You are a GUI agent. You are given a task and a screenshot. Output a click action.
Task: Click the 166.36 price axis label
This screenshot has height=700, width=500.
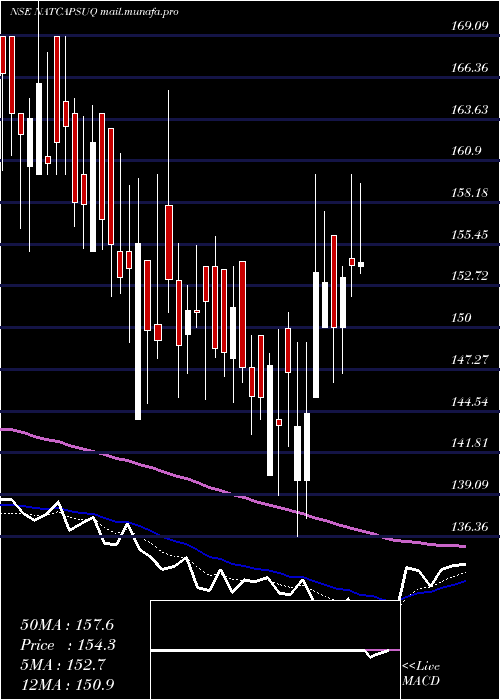(x=468, y=68)
